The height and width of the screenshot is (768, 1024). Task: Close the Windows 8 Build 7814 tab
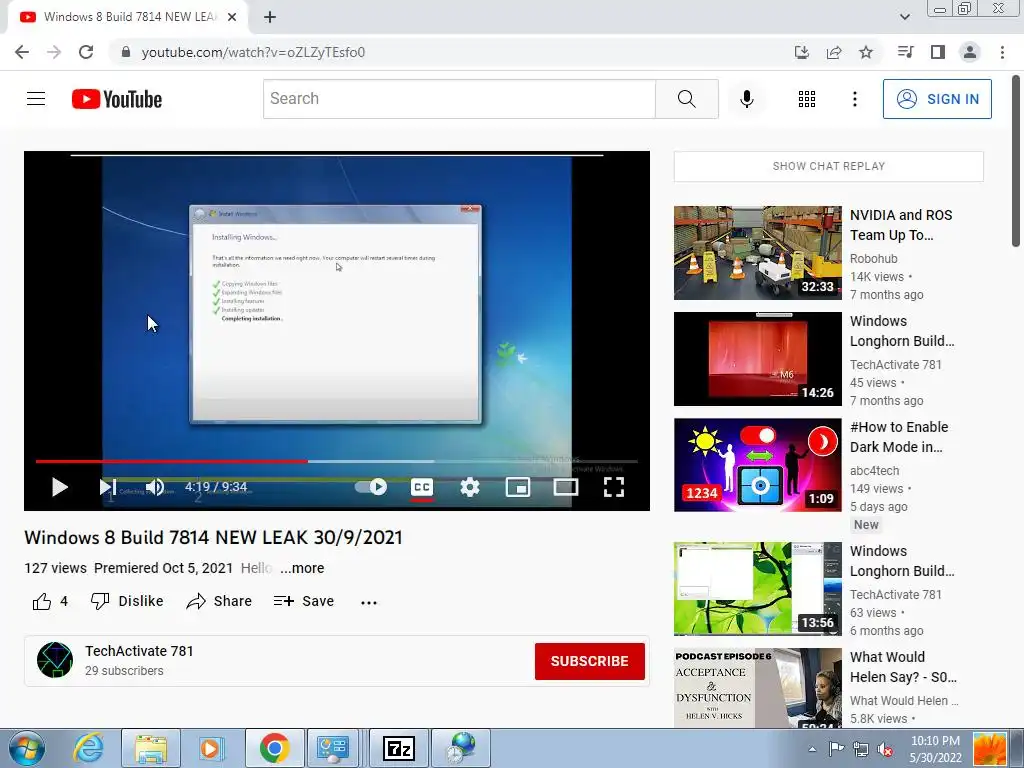coord(232,17)
